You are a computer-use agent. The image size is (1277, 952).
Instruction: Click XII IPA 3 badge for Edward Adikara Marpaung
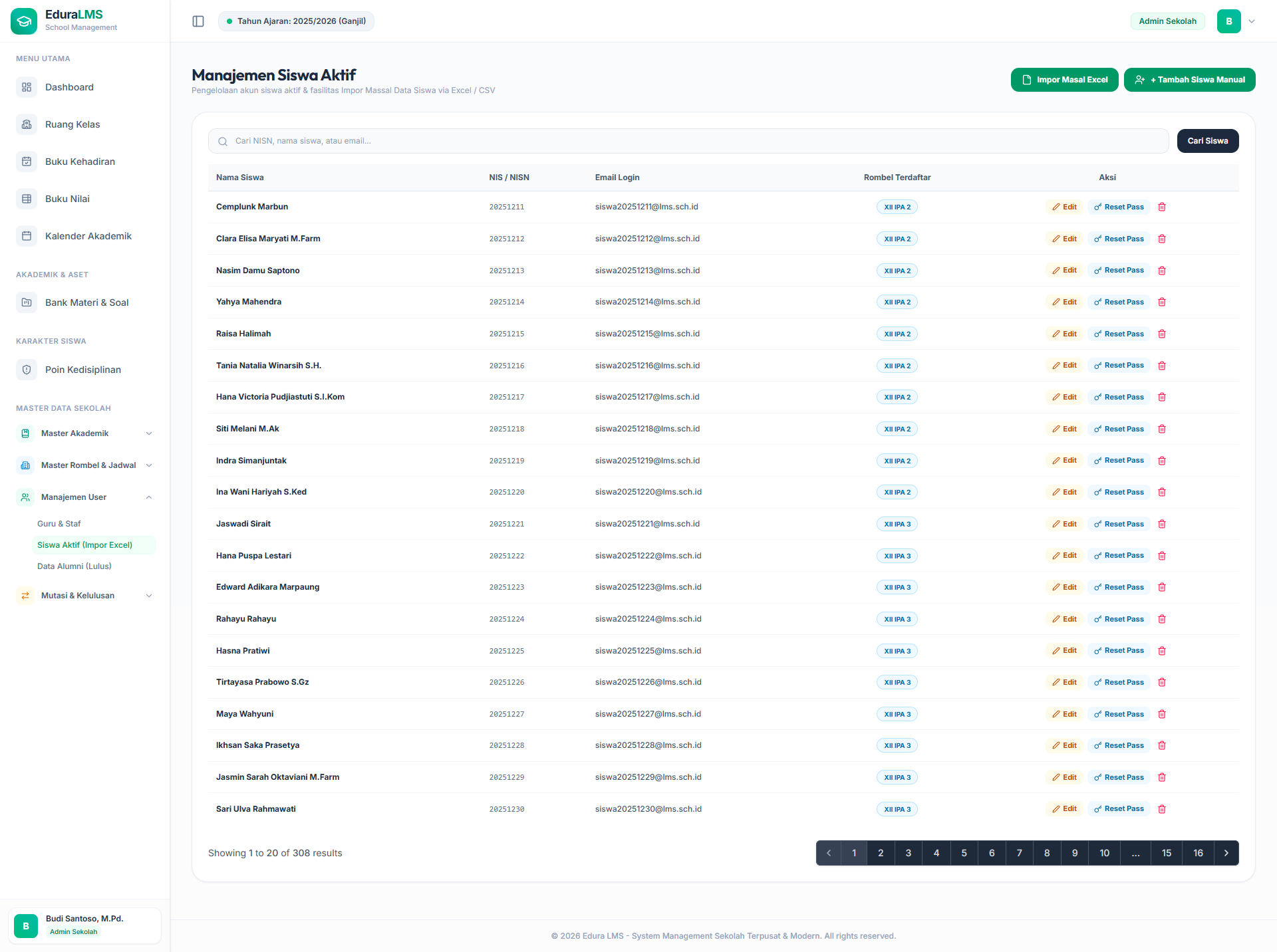[x=897, y=587]
